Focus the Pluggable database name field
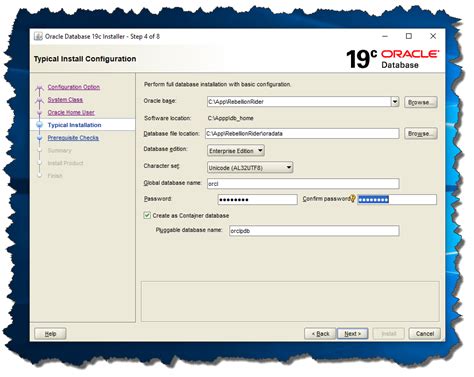This screenshot has height=377, width=474. pyautogui.click(x=314, y=231)
